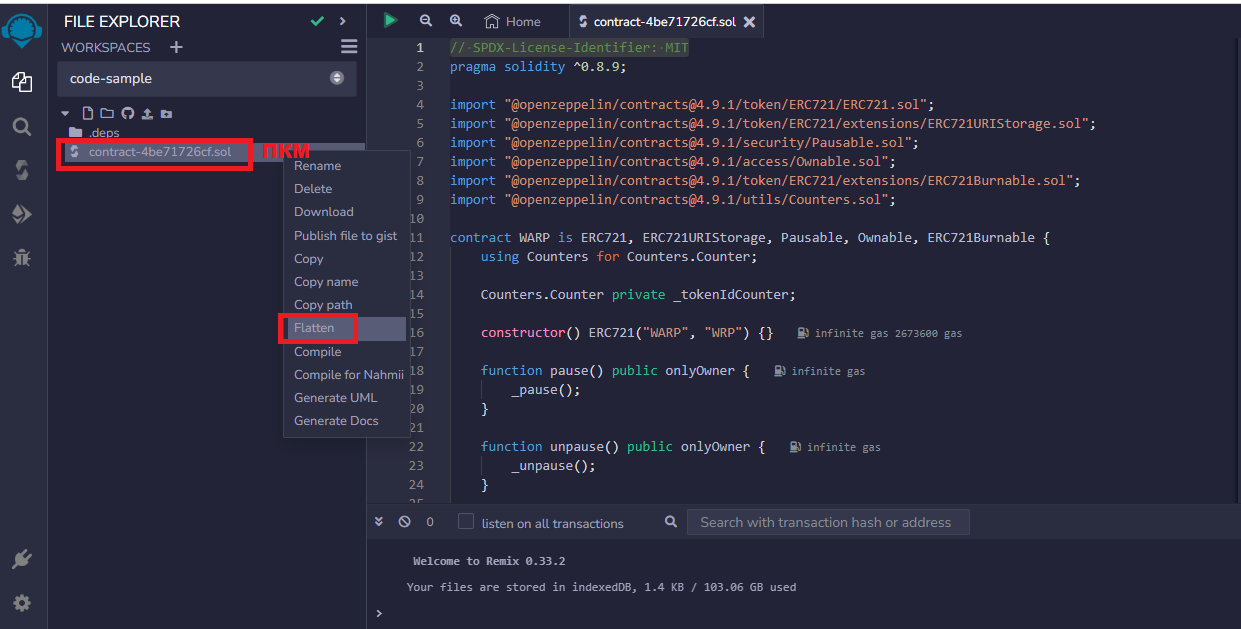Select Flatten from the context menu
Image resolution: width=1241 pixels, height=629 pixels.
[x=314, y=328]
